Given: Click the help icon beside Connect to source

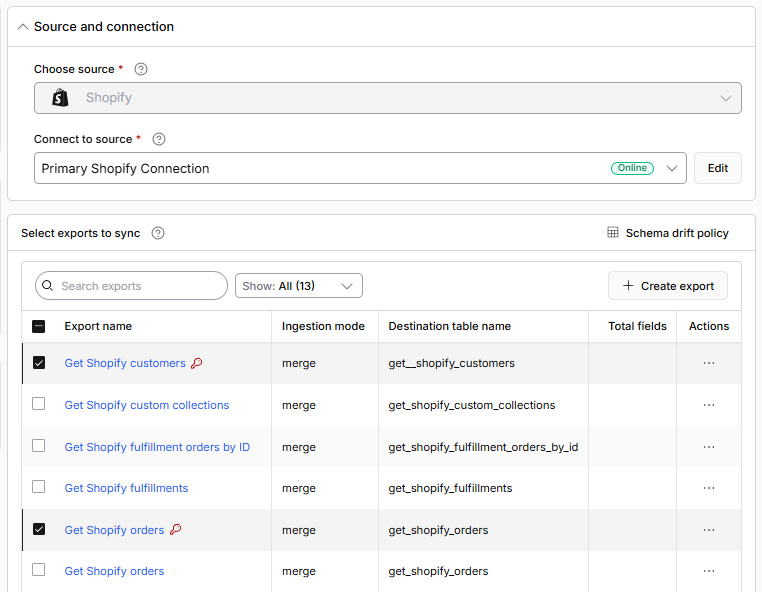Looking at the screenshot, I should [x=159, y=139].
